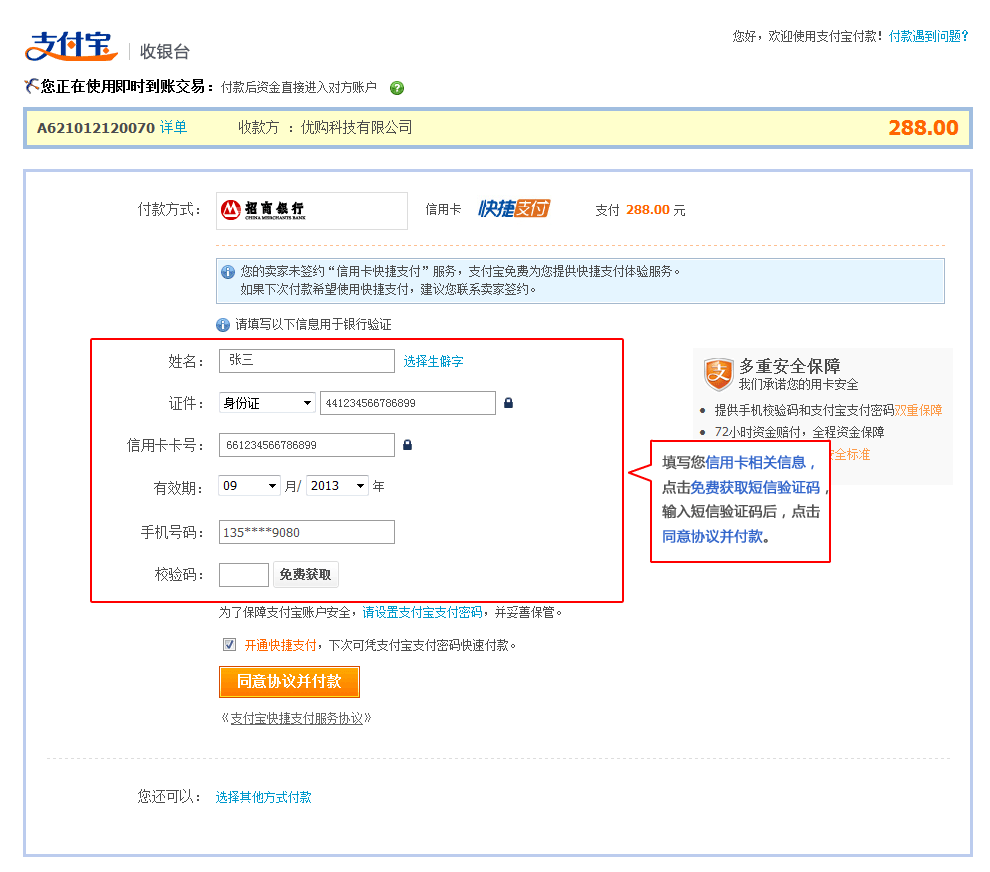This screenshot has height=872, width=990.
Task: Open 选择其他方式付款 link
Action: 263,797
